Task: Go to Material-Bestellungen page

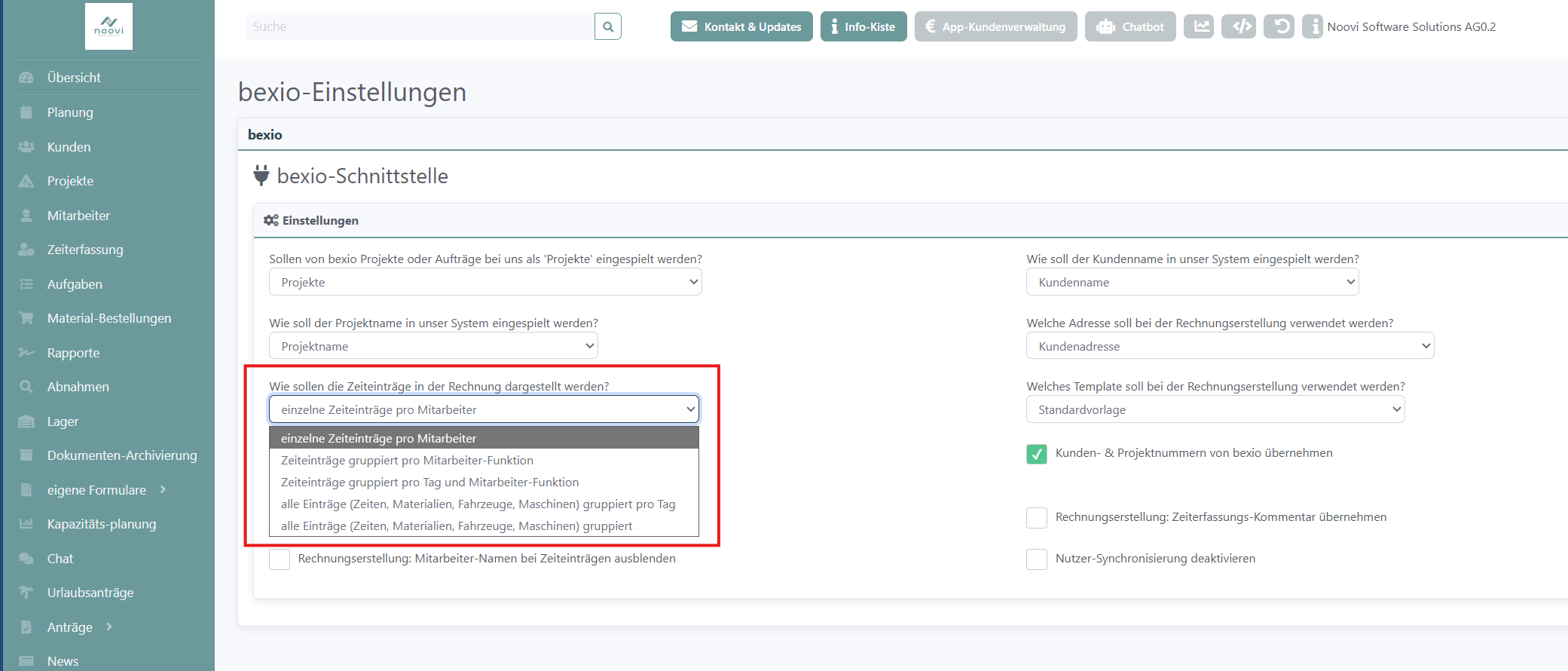Action: tap(109, 318)
